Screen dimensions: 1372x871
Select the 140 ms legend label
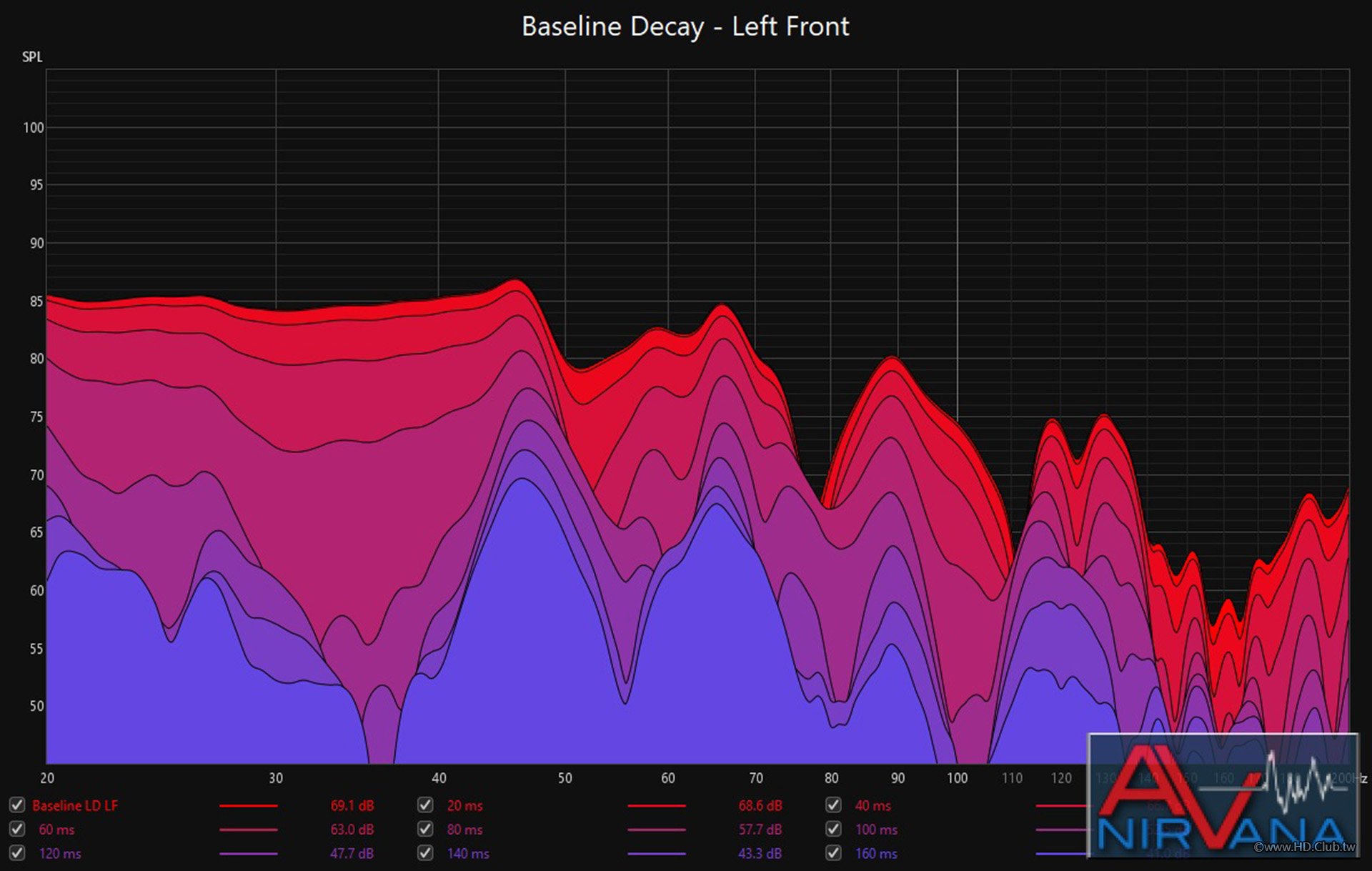coord(468,853)
